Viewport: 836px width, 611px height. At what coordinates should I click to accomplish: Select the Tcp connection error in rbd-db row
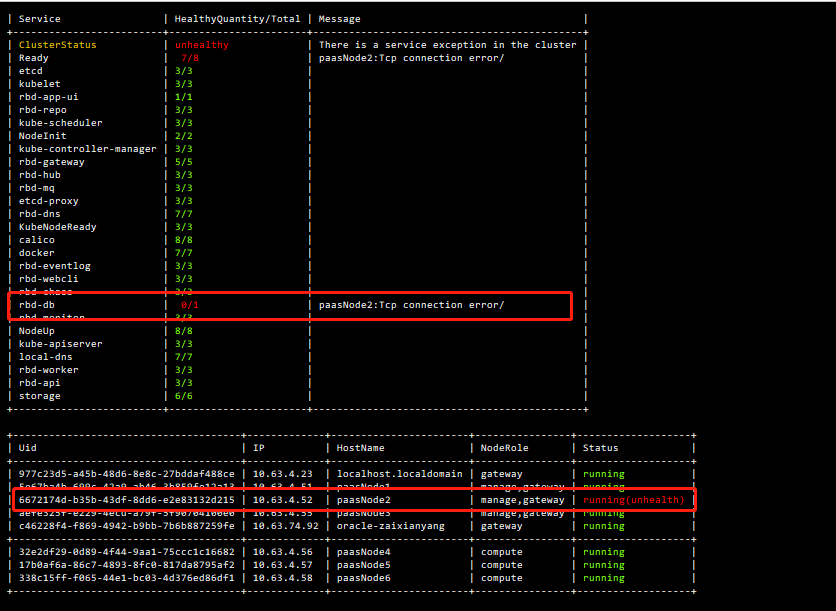[411, 305]
